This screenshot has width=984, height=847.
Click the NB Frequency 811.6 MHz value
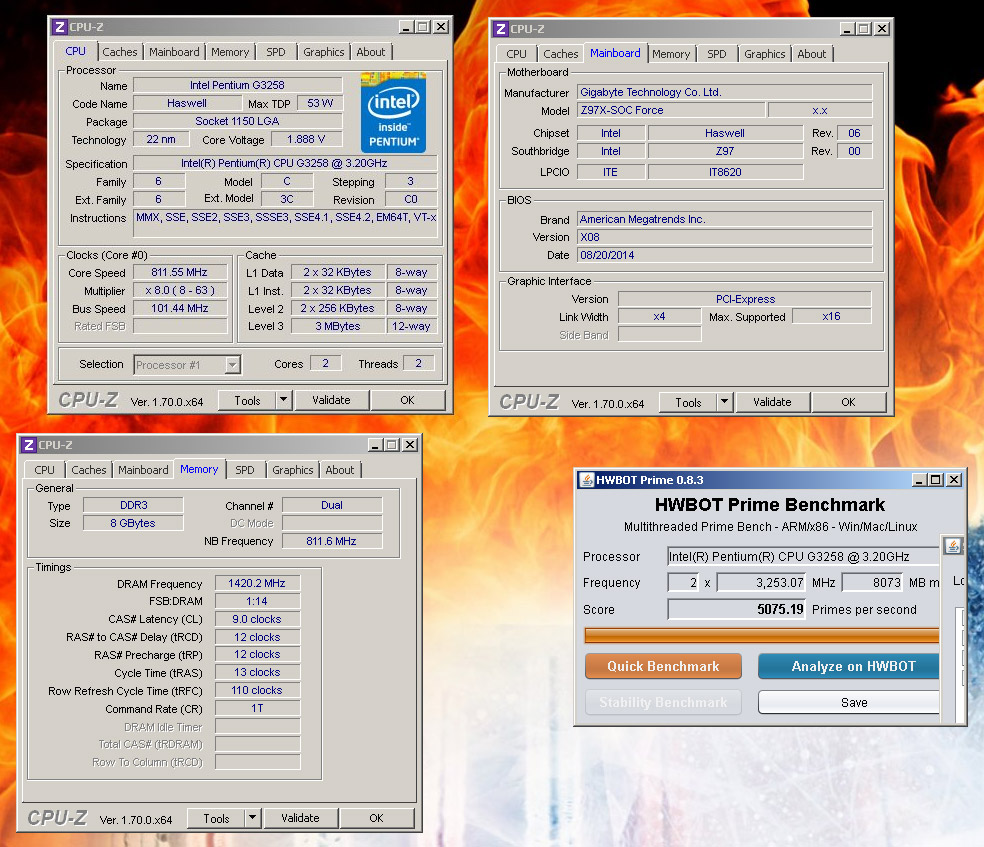pos(332,541)
